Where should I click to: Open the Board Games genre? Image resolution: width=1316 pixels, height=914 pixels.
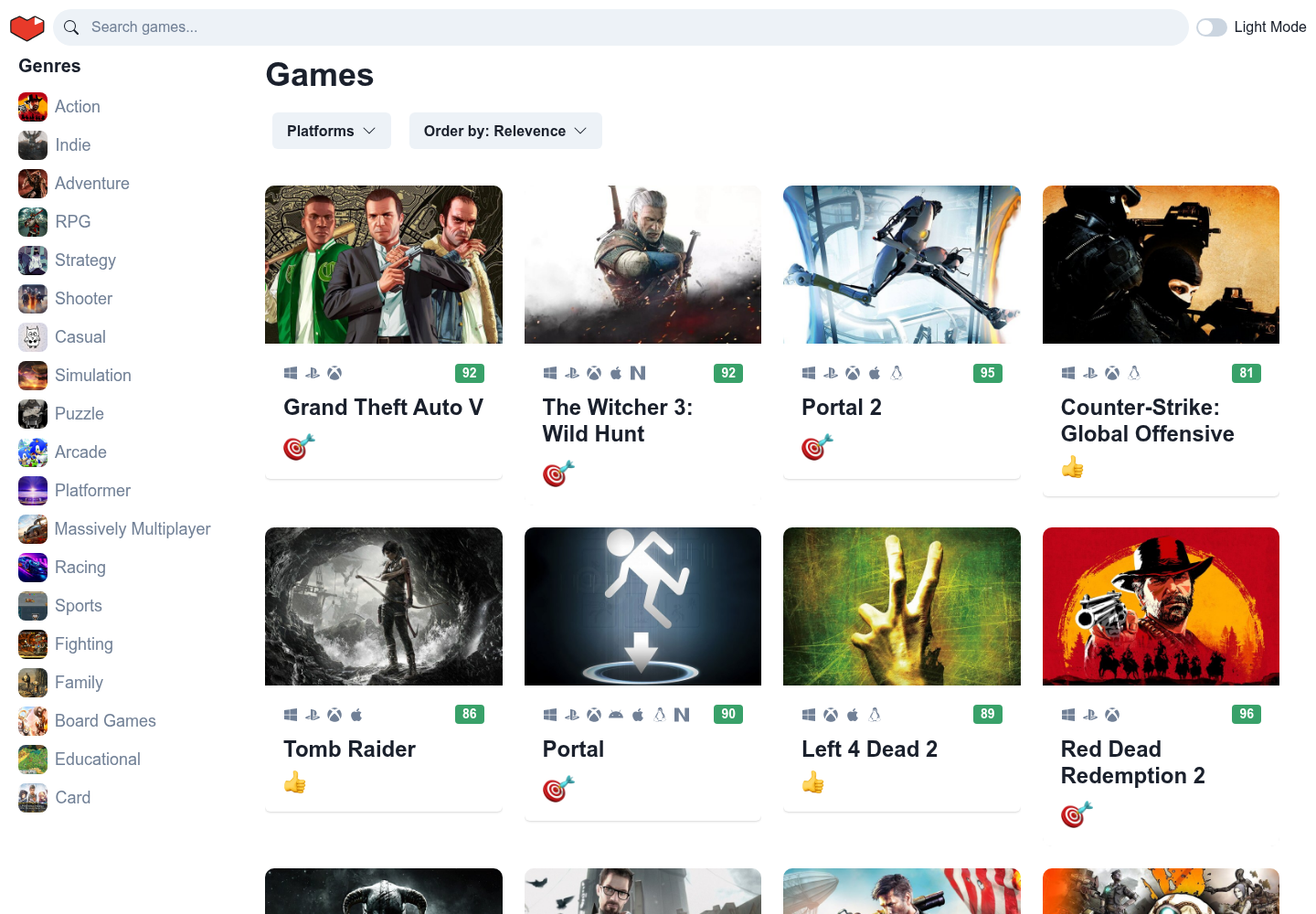(x=105, y=721)
